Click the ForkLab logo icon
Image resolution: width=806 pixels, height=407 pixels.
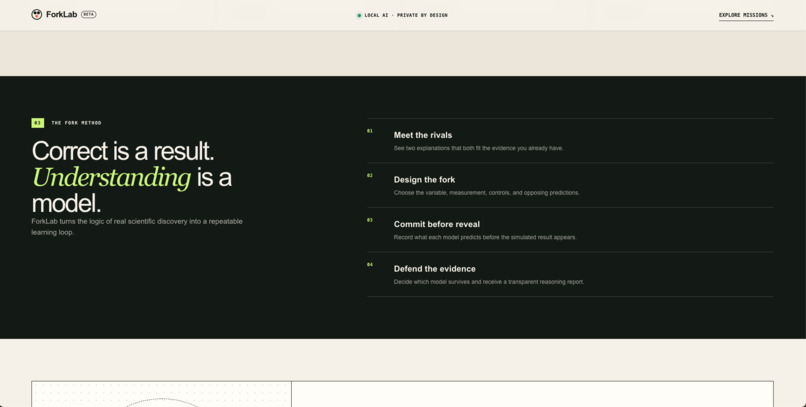[36, 14]
